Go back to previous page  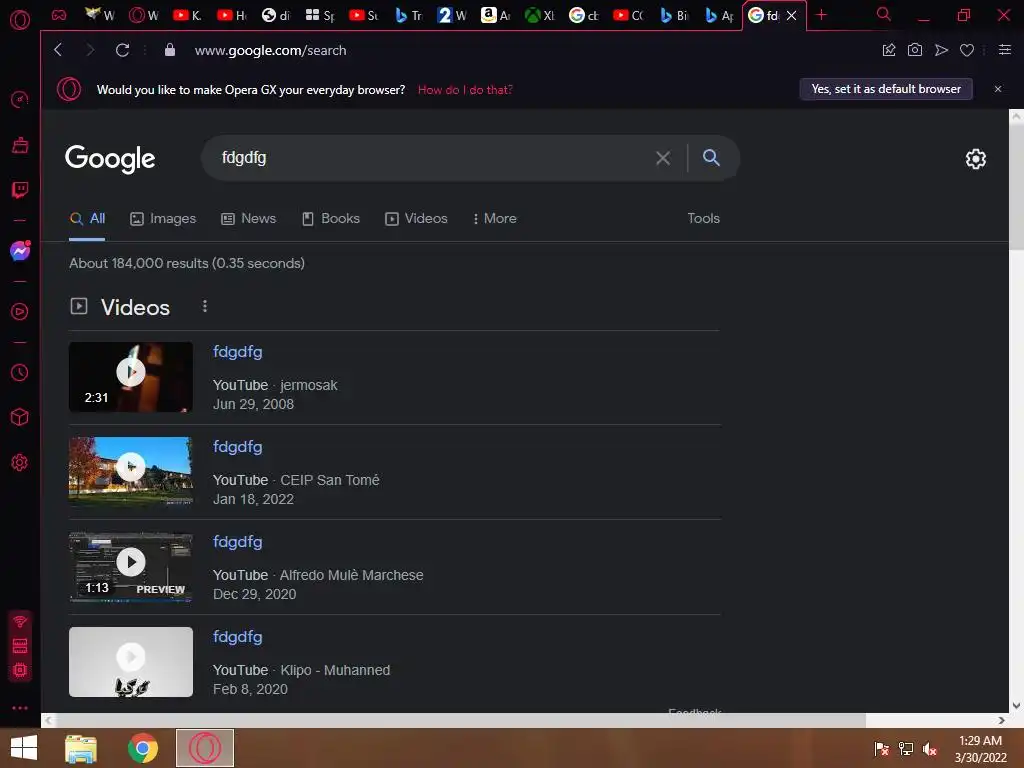tap(58, 50)
